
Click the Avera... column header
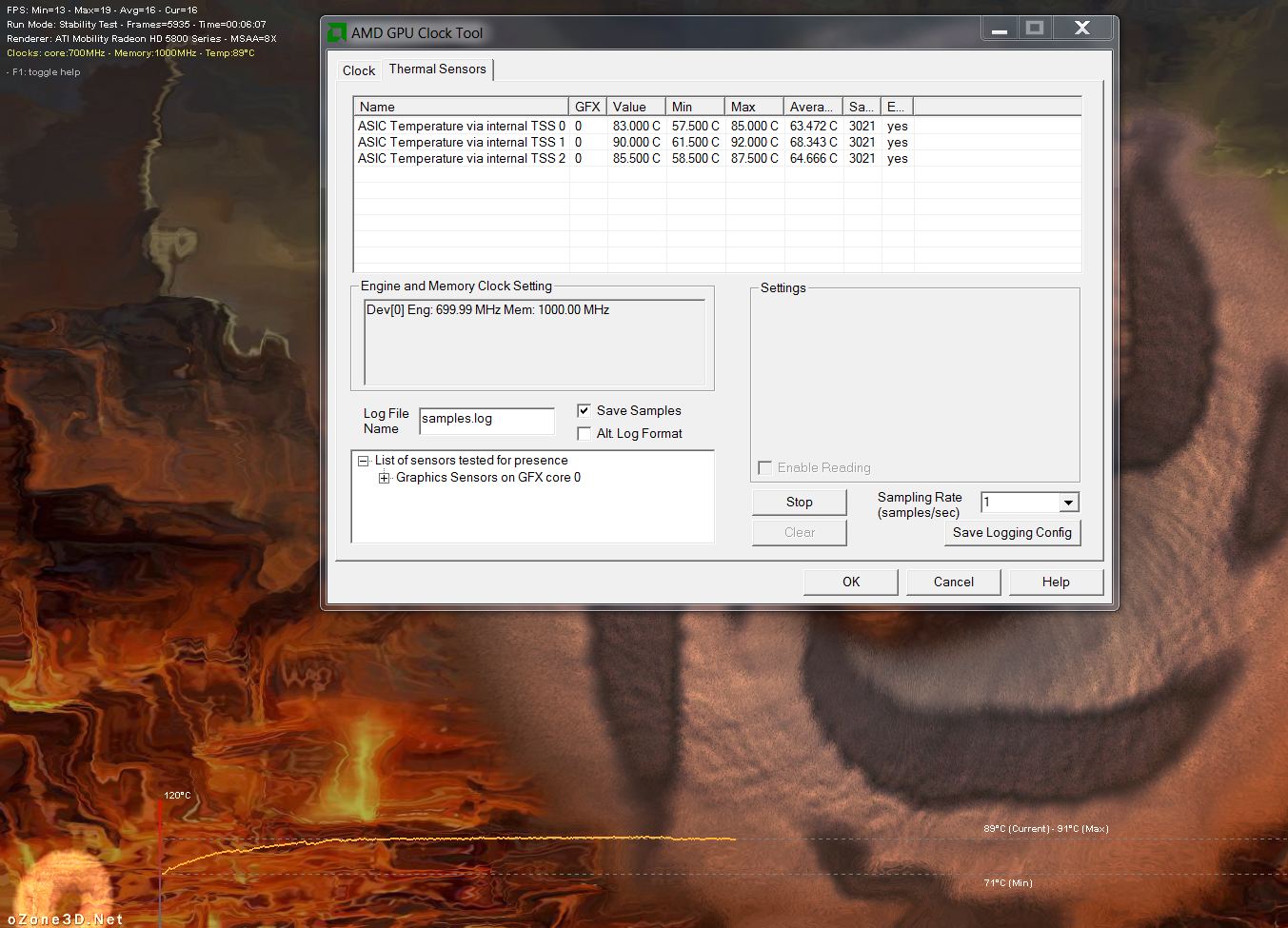coord(813,107)
